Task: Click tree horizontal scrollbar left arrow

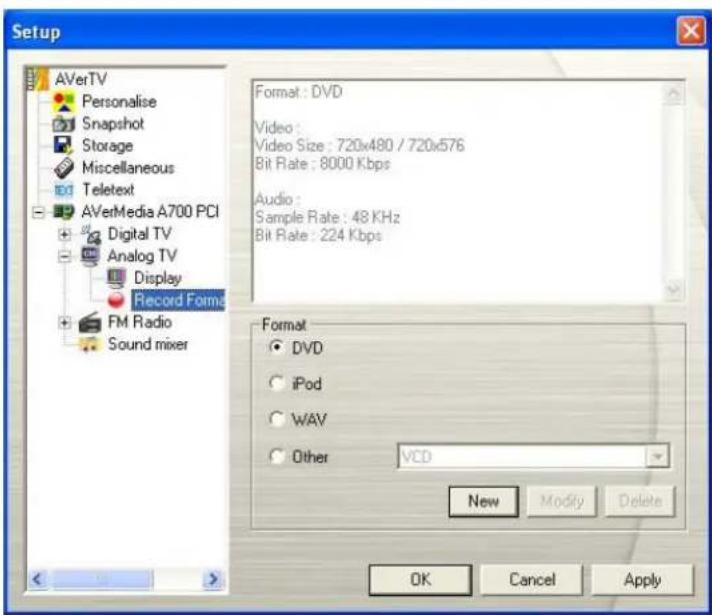Action: (x=38, y=579)
